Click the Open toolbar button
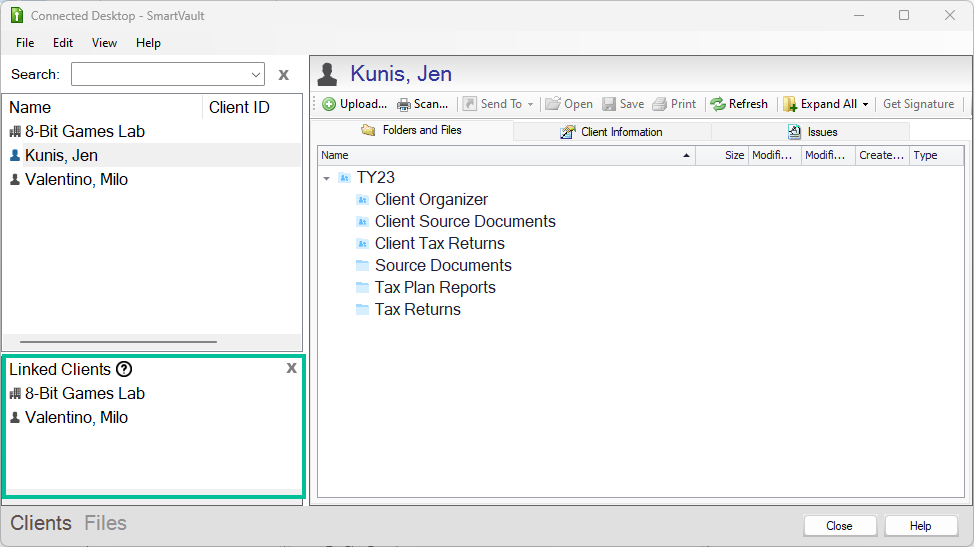 [x=569, y=104]
